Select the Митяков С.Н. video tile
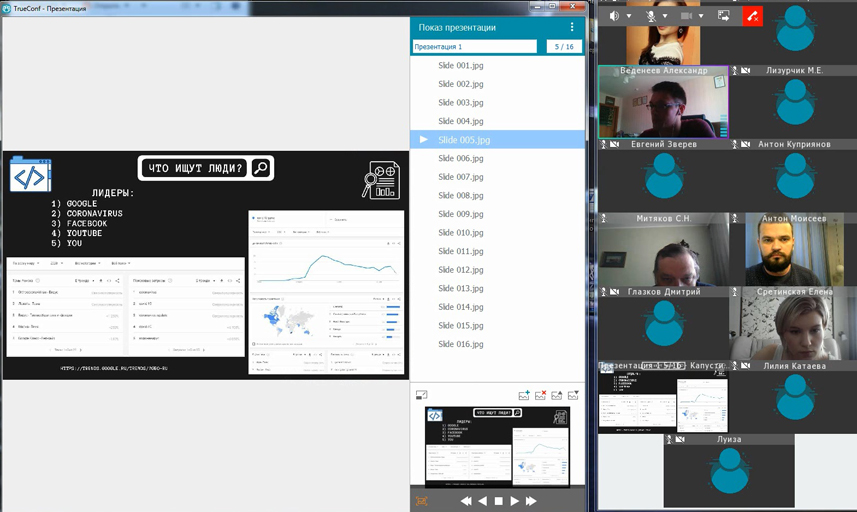 [664, 250]
